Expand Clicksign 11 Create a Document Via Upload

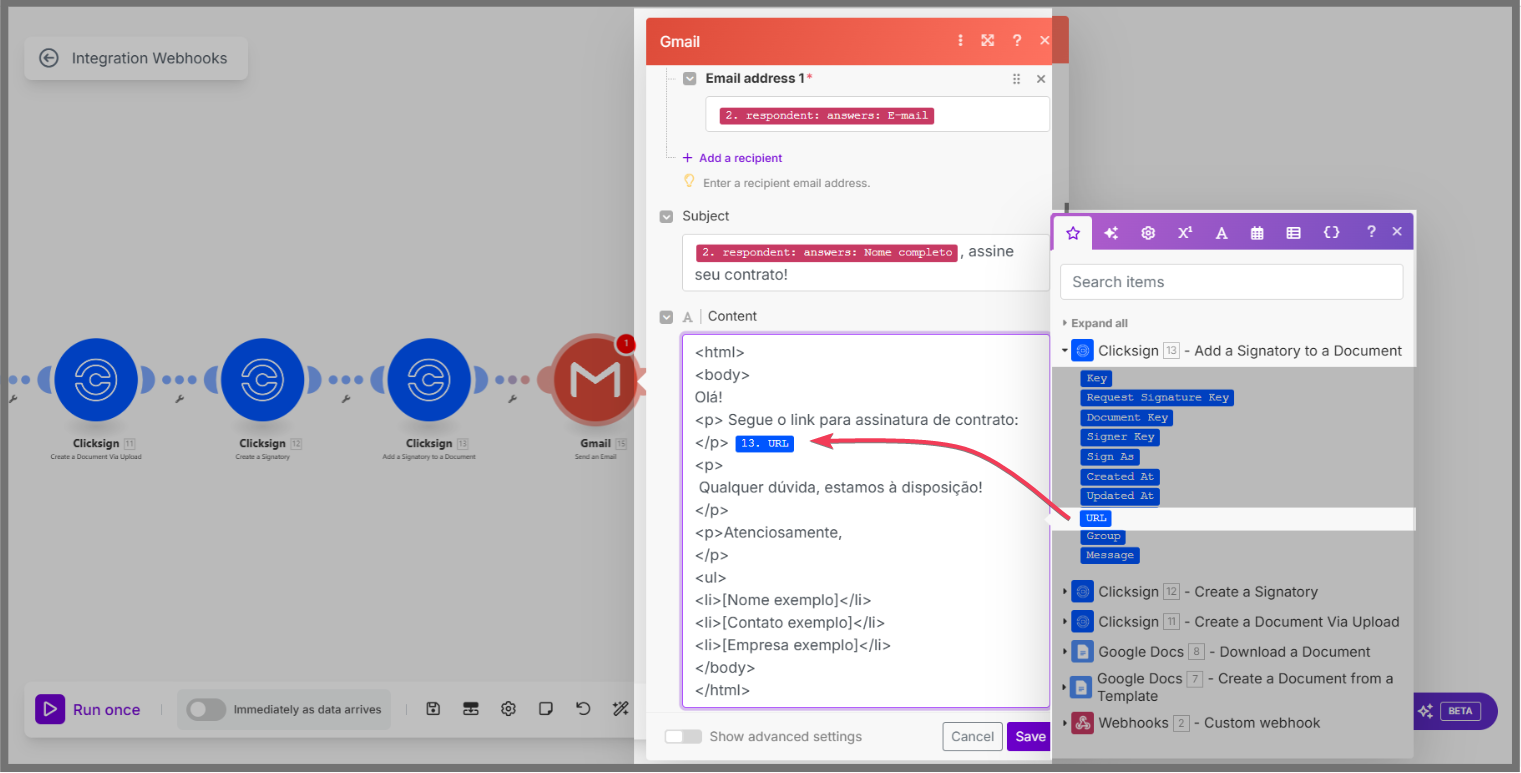(x=1065, y=622)
